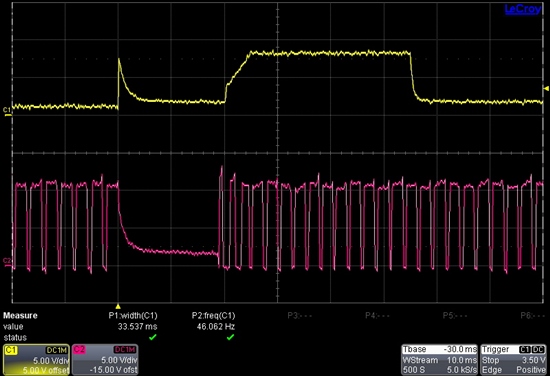Screen dimensions: 550x376
Task: Click the green status checkmark under P1
Action: [x=153, y=337]
